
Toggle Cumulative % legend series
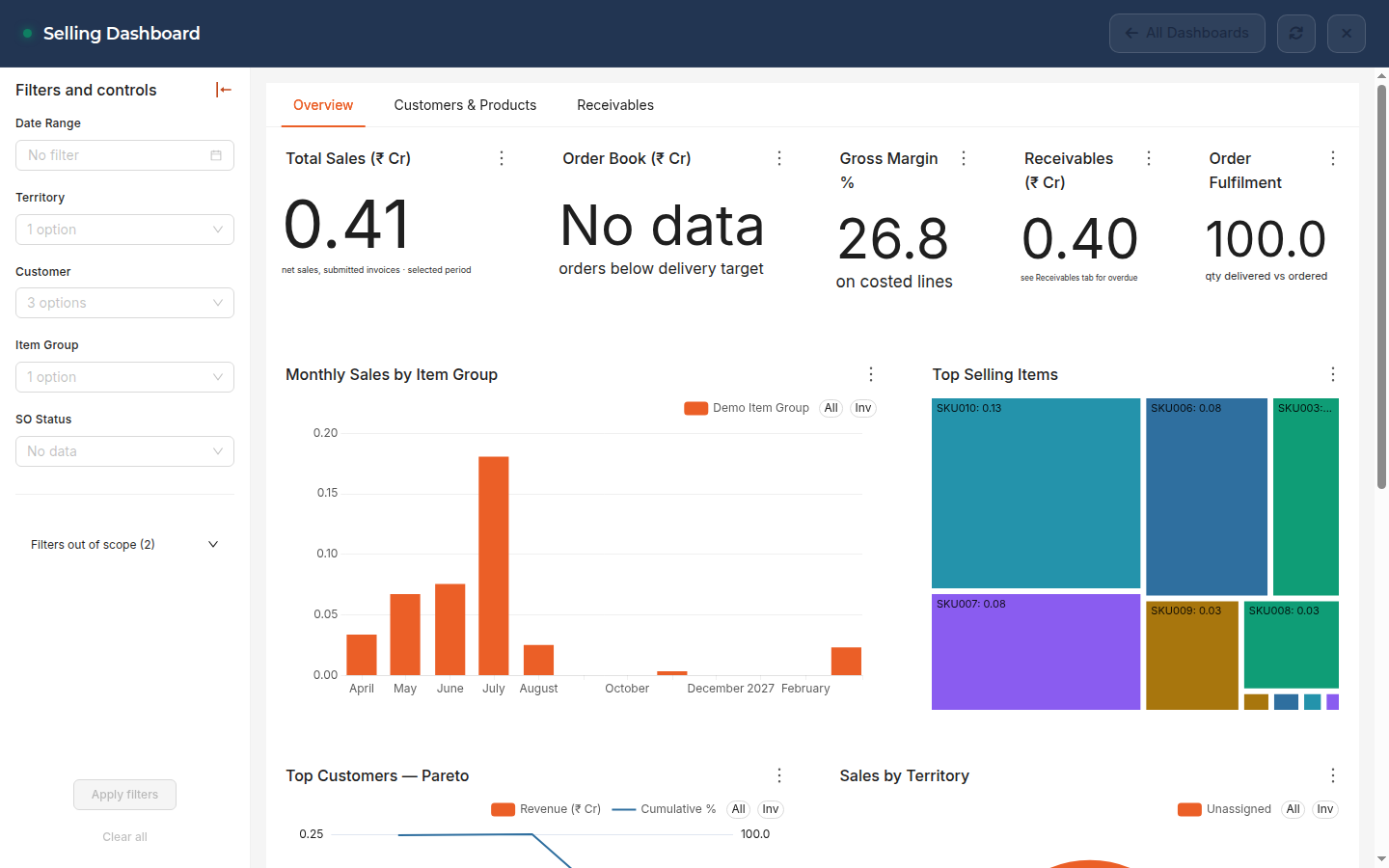pos(665,809)
